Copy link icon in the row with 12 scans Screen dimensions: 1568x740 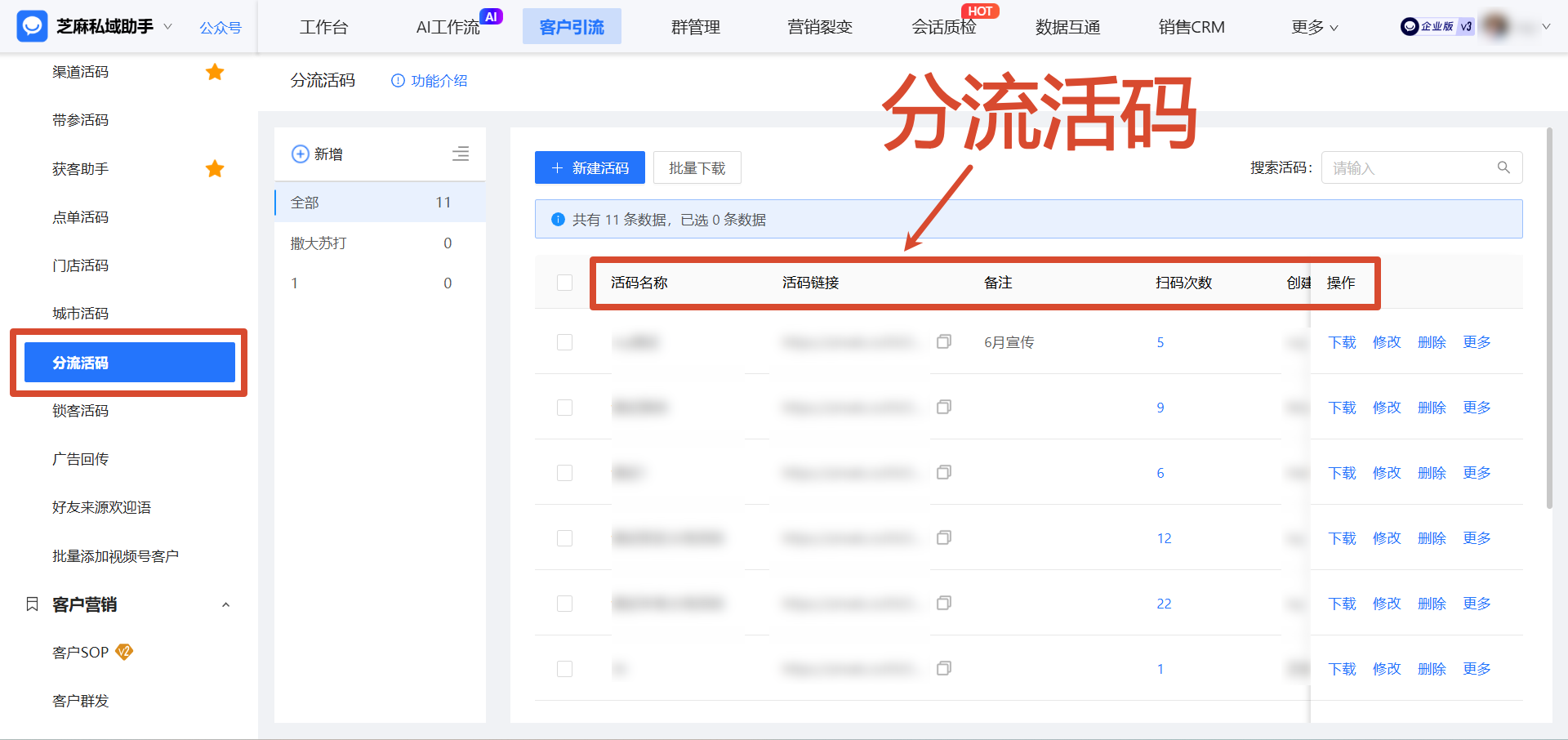[x=944, y=537]
